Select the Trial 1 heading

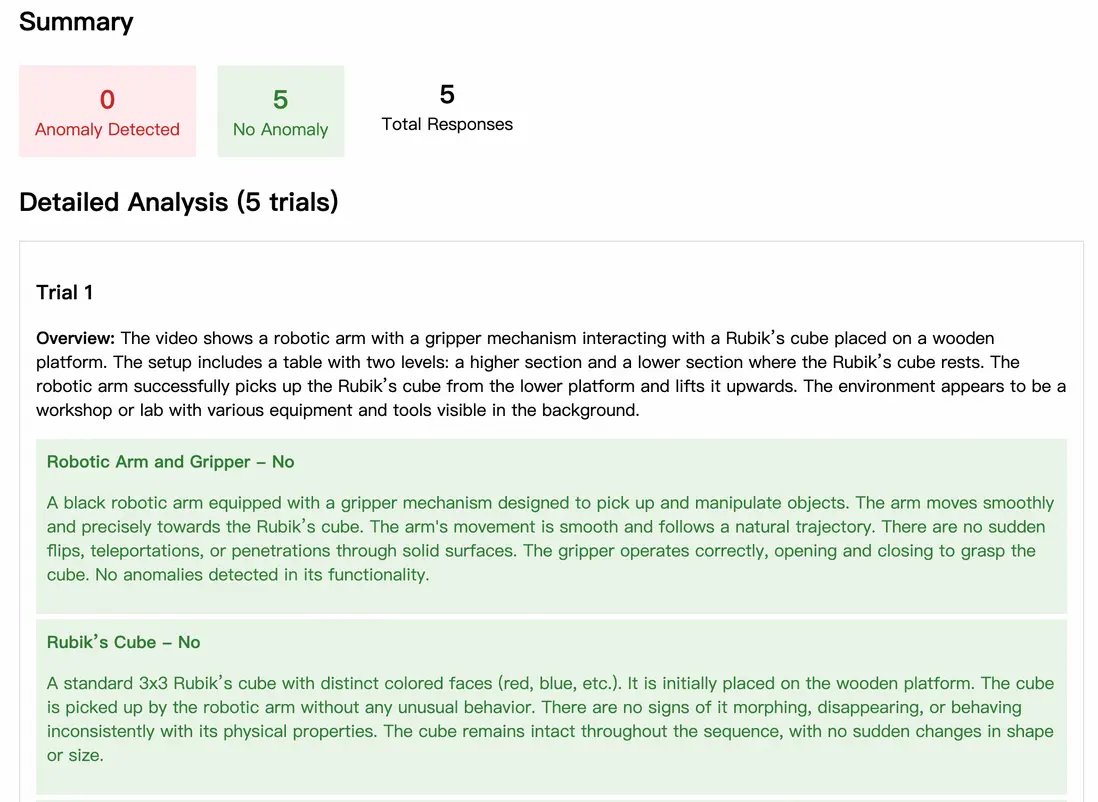(64, 292)
